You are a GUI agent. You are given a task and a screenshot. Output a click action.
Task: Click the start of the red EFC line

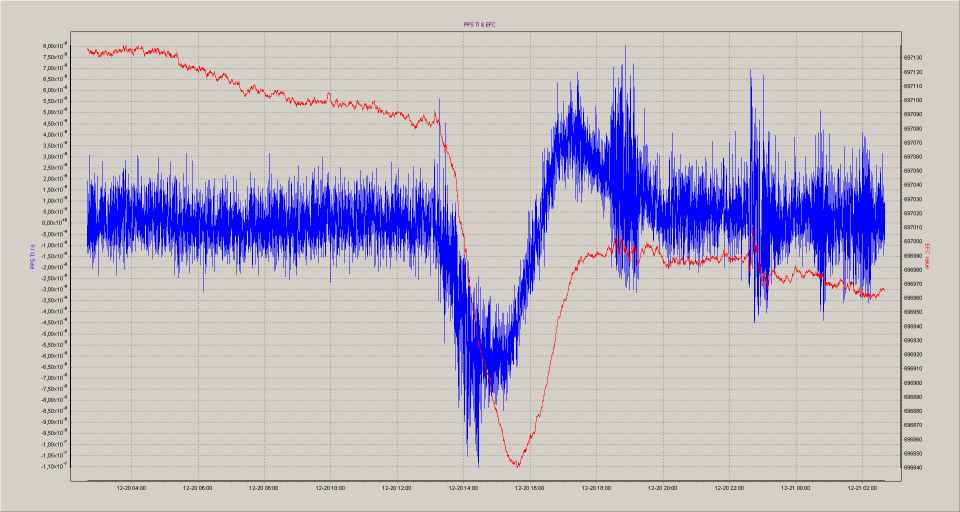tap(88, 49)
